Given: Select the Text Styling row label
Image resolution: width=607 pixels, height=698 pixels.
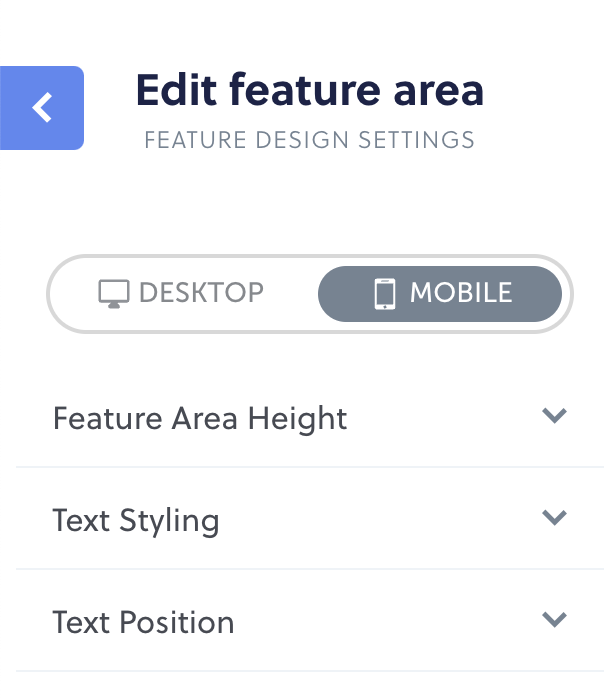Looking at the screenshot, I should point(136,521).
